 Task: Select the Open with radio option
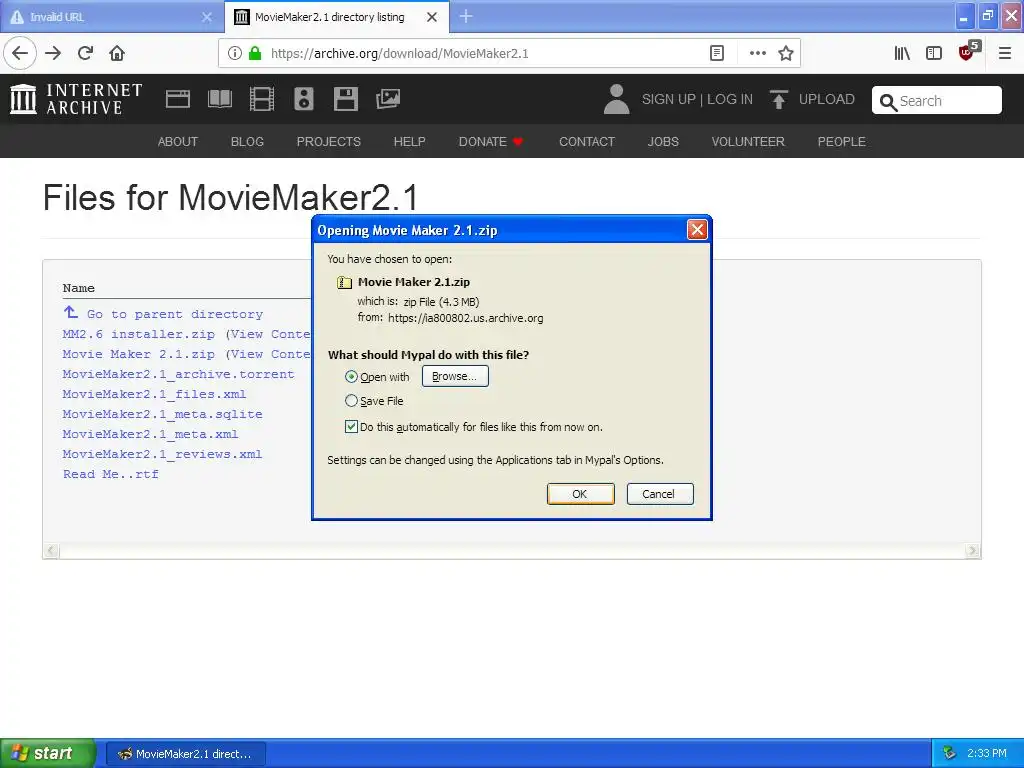351,377
